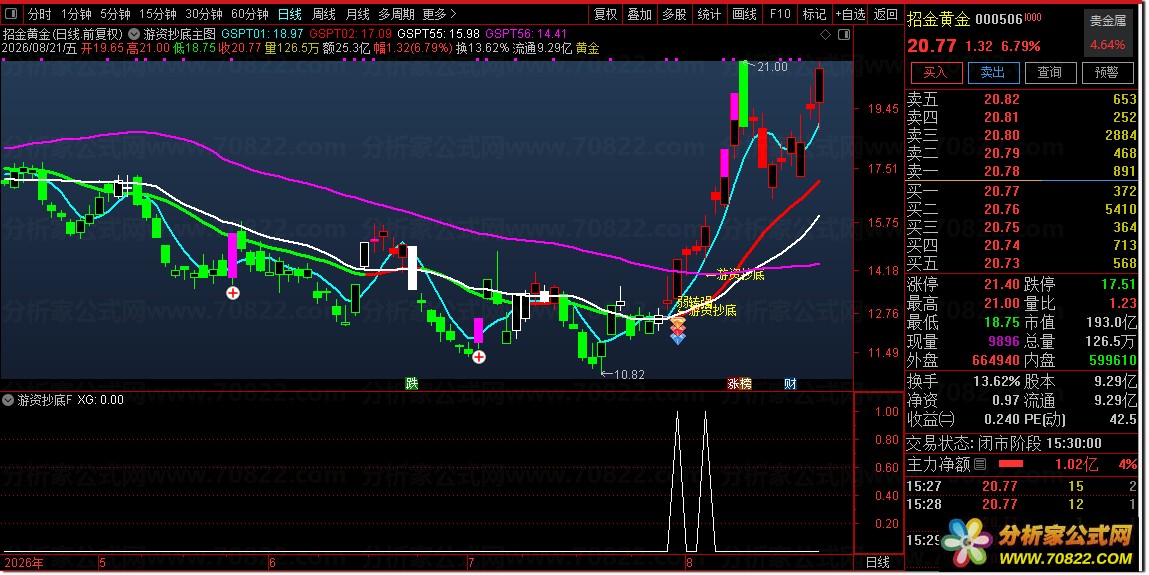Switch to the 60分钟 period
This screenshot has height=575, width=1149.
coord(250,14)
